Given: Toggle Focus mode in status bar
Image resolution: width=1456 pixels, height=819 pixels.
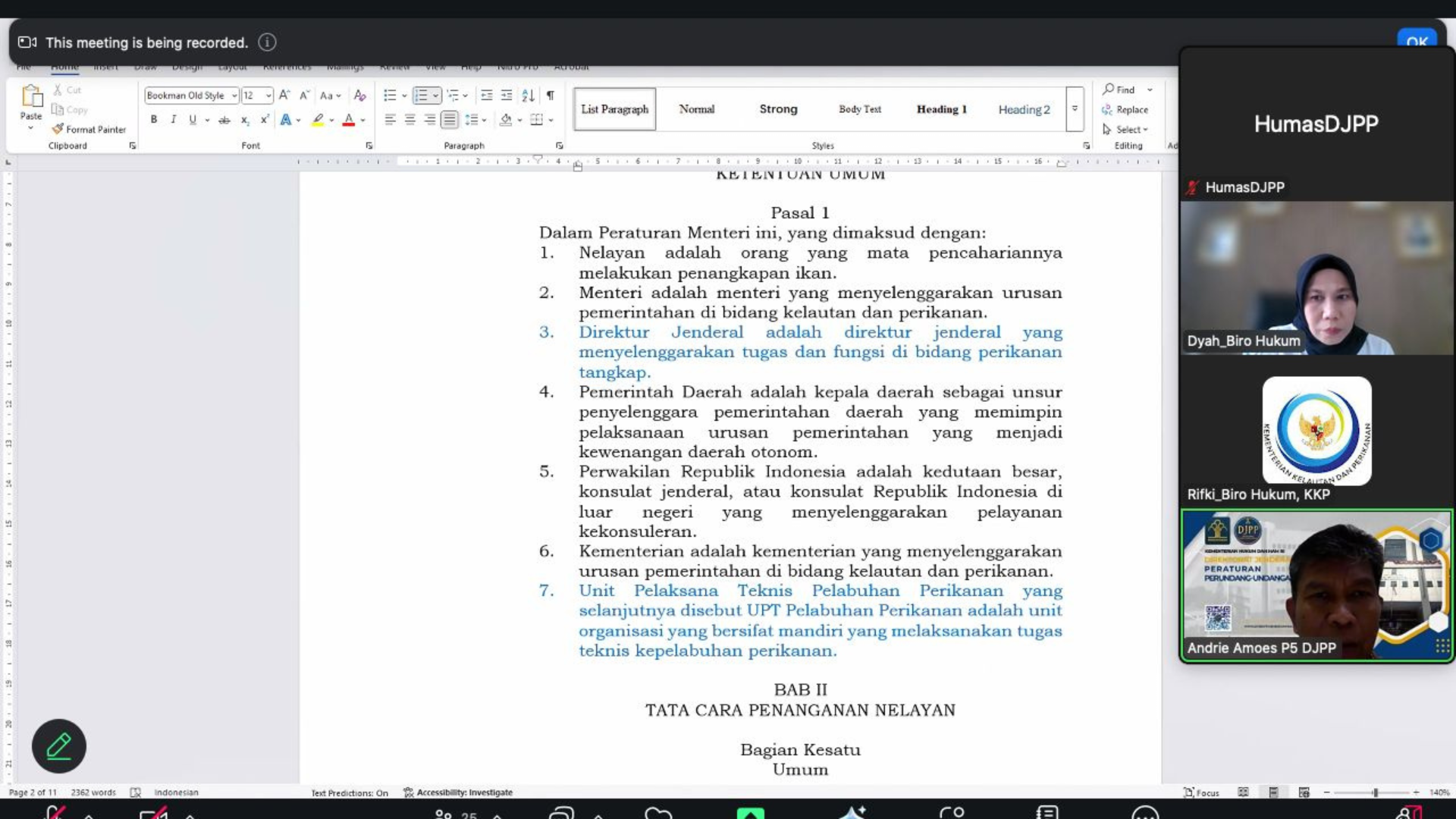Looking at the screenshot, I should [1202, 792].
